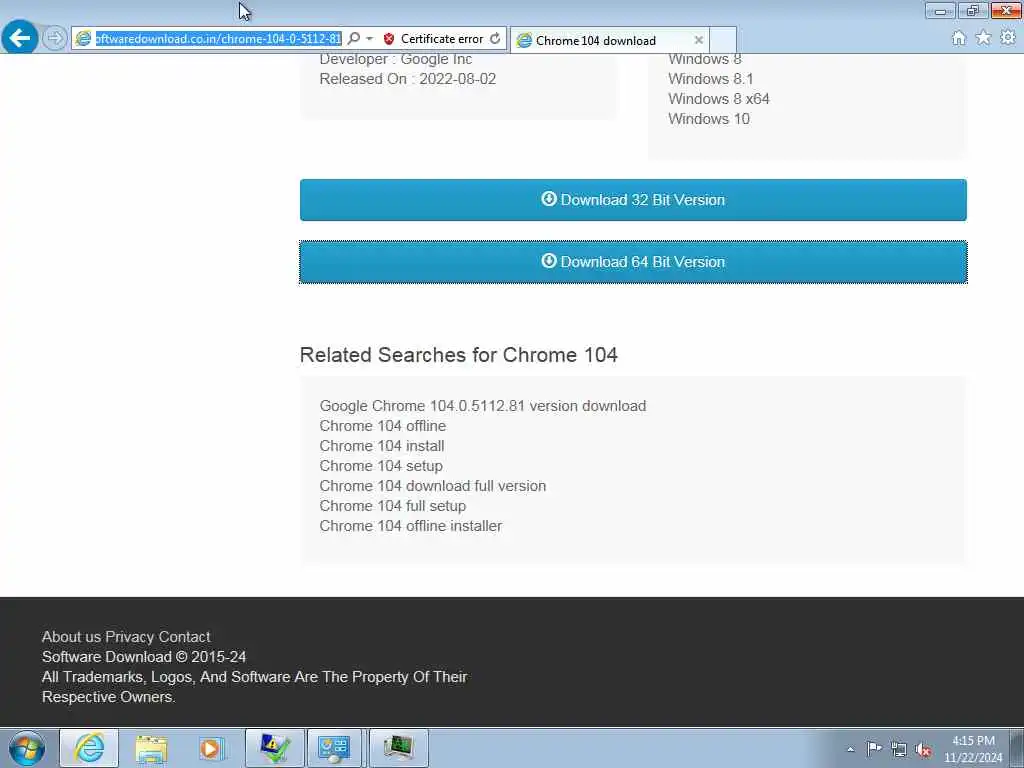The image size is (1024, 768).
Task: Open Windows Explorer from the taskbar
Action: point(151,748)
